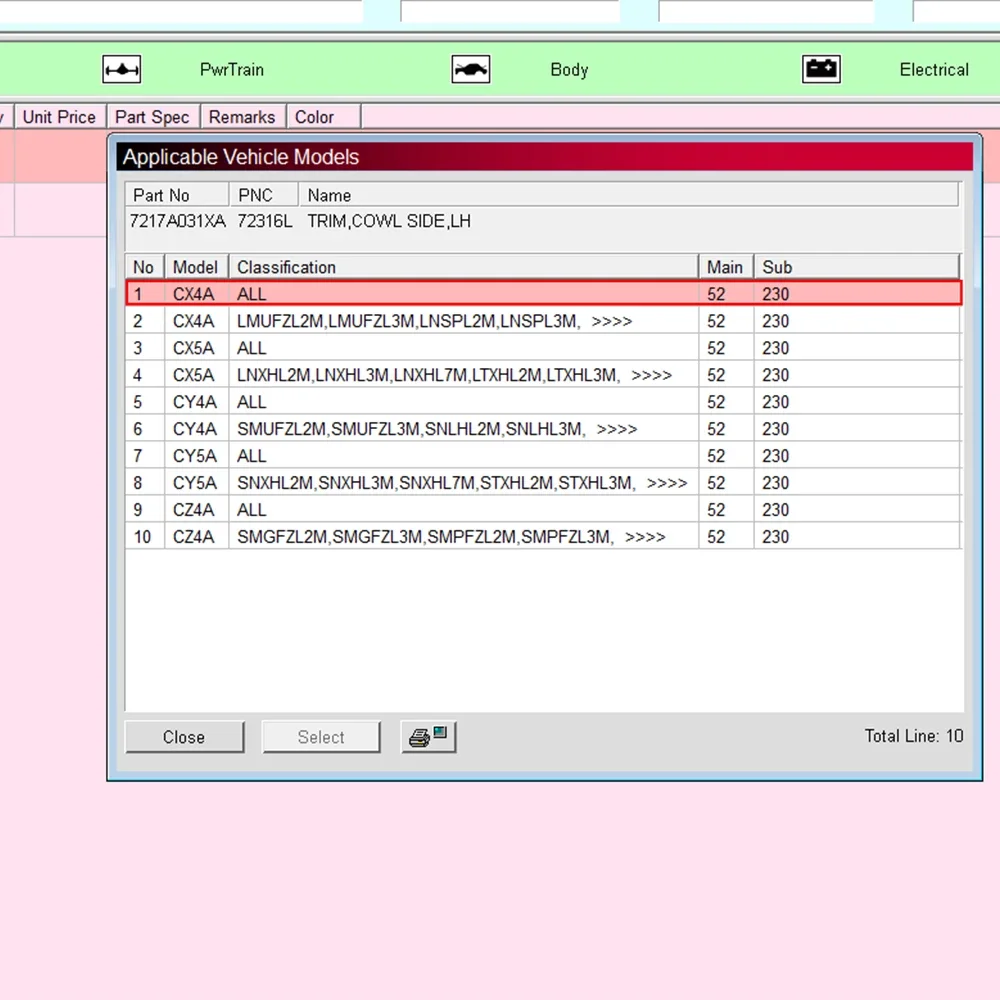Click the Main column header
Image resolution: width=1000 pixels, height=1000 pixels.
(x=726, y=267)
